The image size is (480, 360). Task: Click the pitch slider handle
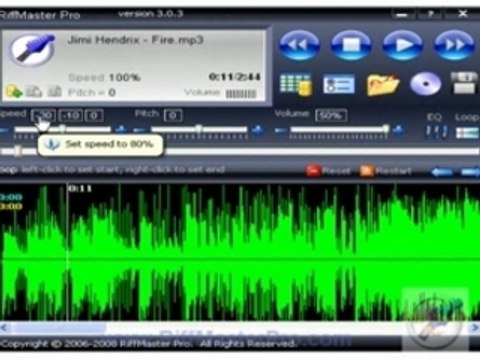coord(199,129)
